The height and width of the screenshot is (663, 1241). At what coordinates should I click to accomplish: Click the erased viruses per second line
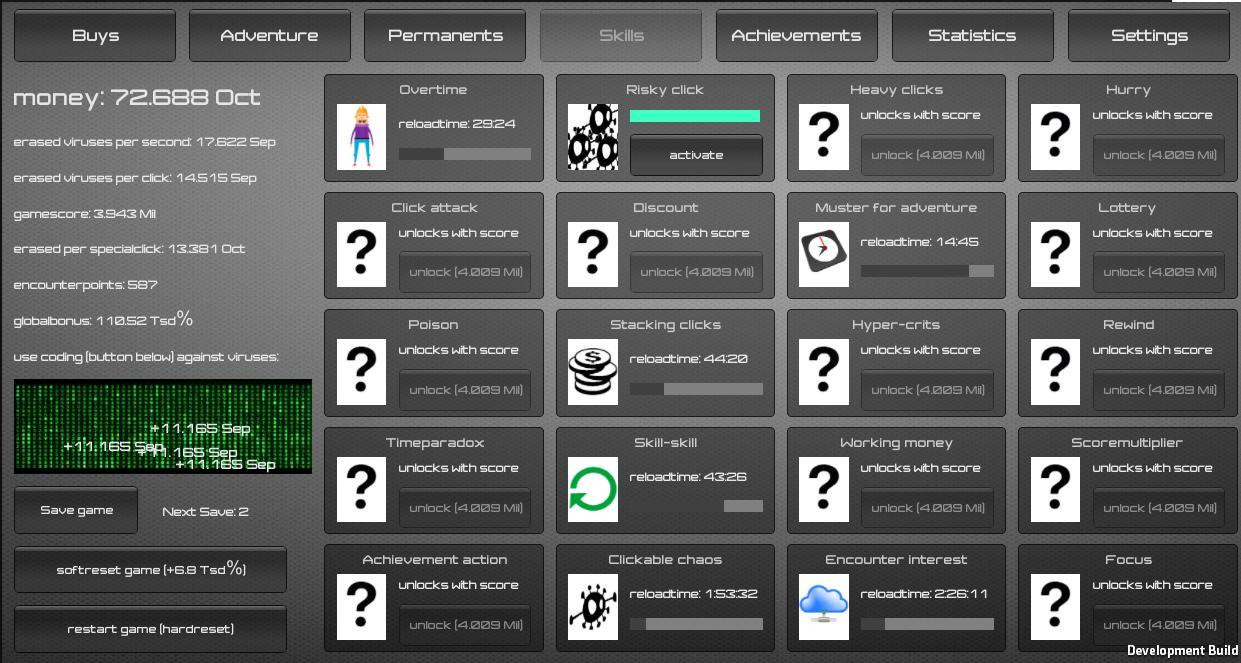pos(145,142)
